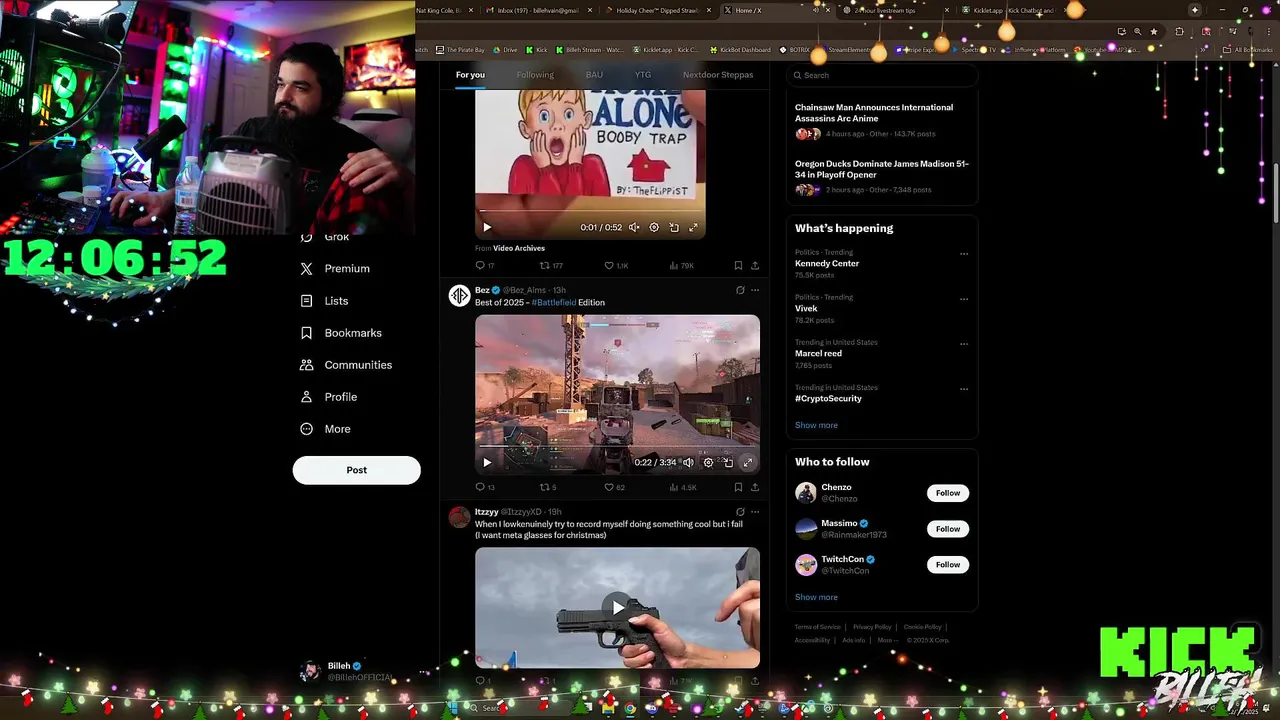The image size is (1280, 720).
Task: View analytics for Bez post 4.5K views
Action: tap(682, 488)
